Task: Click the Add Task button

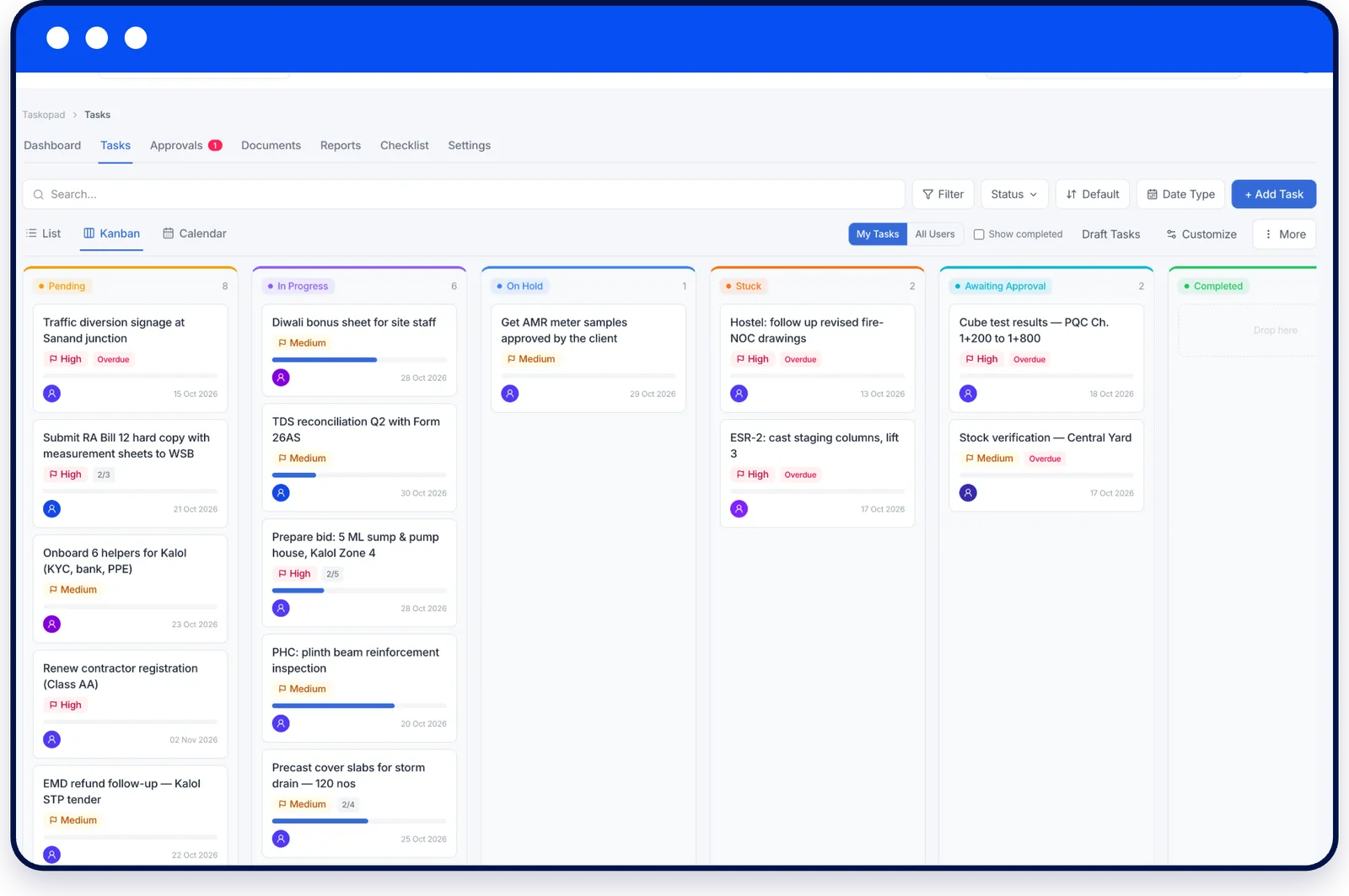Action: pos(1274,195)
